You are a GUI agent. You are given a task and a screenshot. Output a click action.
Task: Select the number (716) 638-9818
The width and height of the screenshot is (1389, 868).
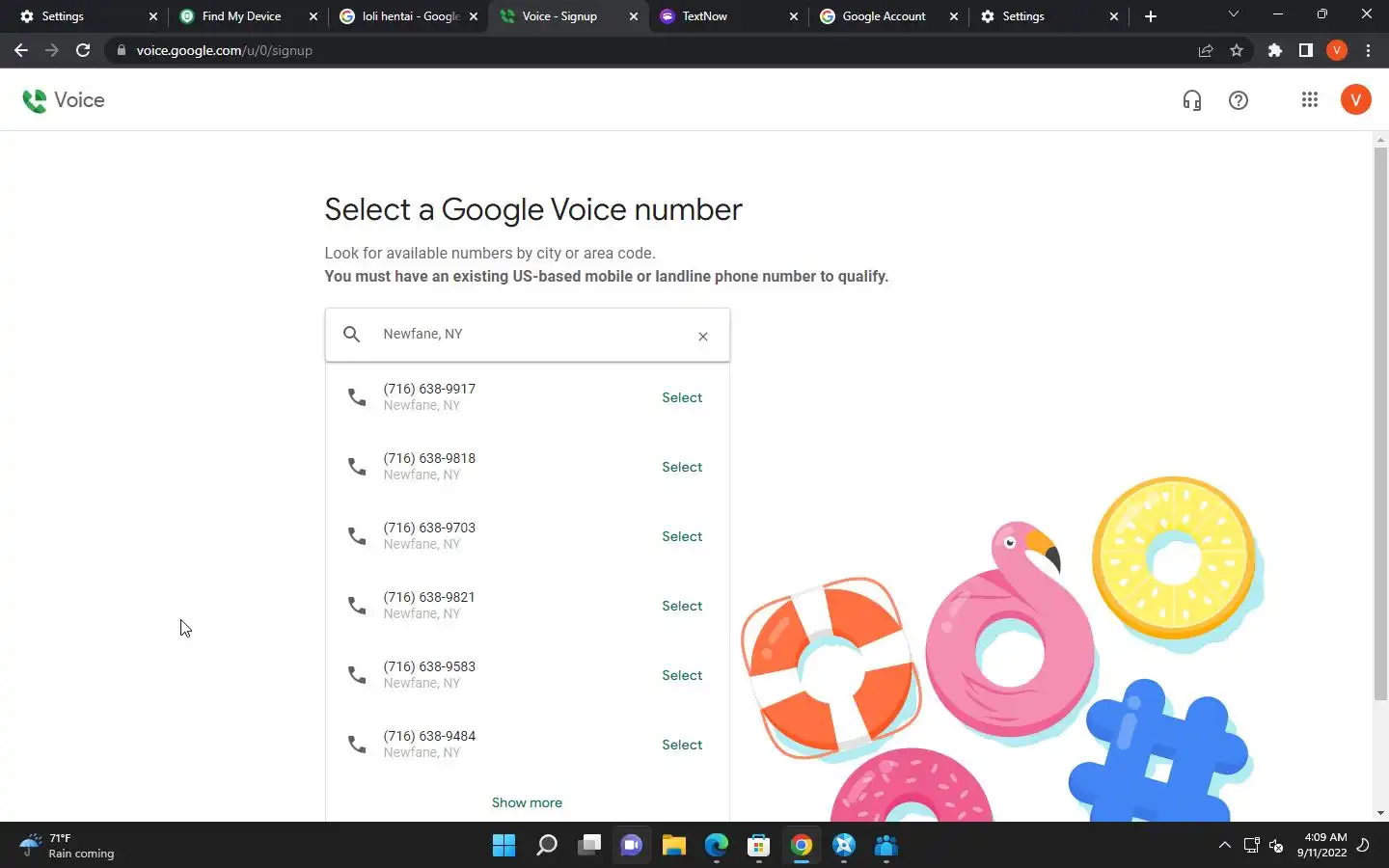click(x=682, y=467)
